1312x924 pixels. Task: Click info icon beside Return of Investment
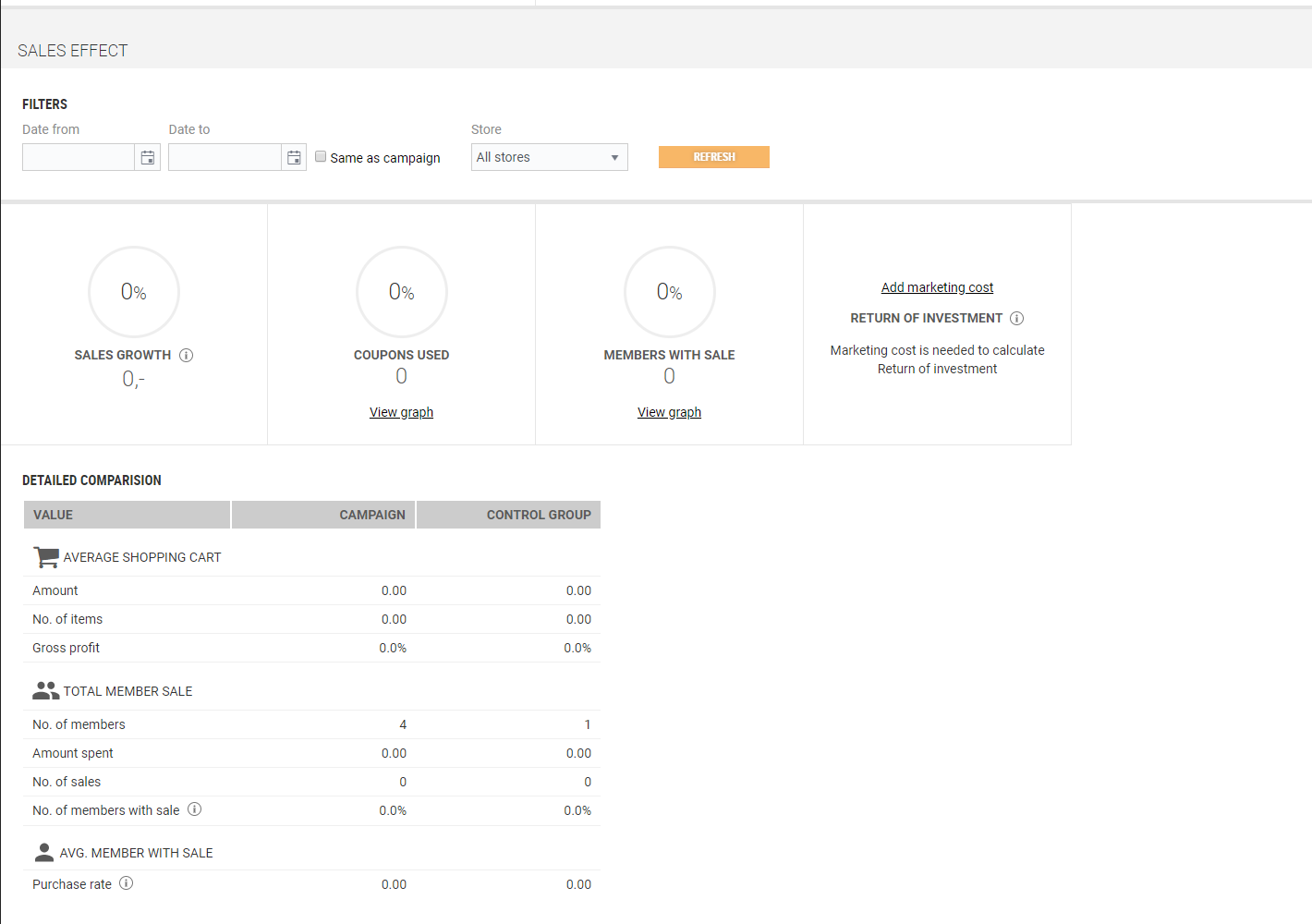pyautogui.click(x=1016, y=319)
